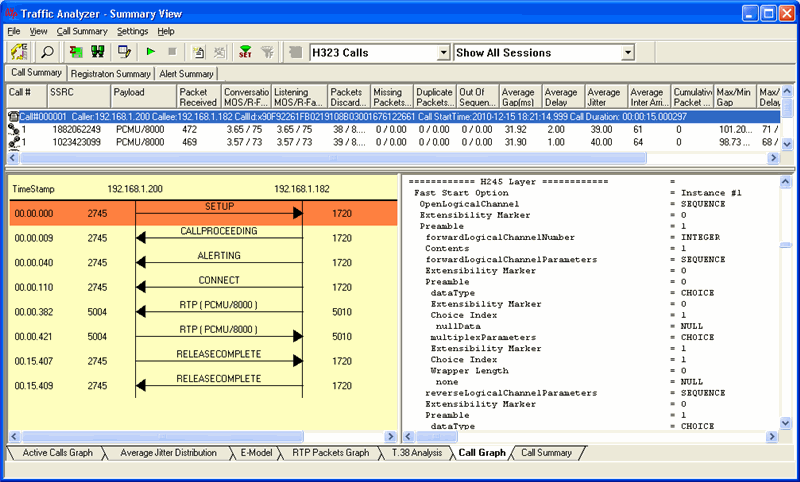The image size is (800, 482).
Task: Open the Call Summary menu
Action: pos(82,32)
